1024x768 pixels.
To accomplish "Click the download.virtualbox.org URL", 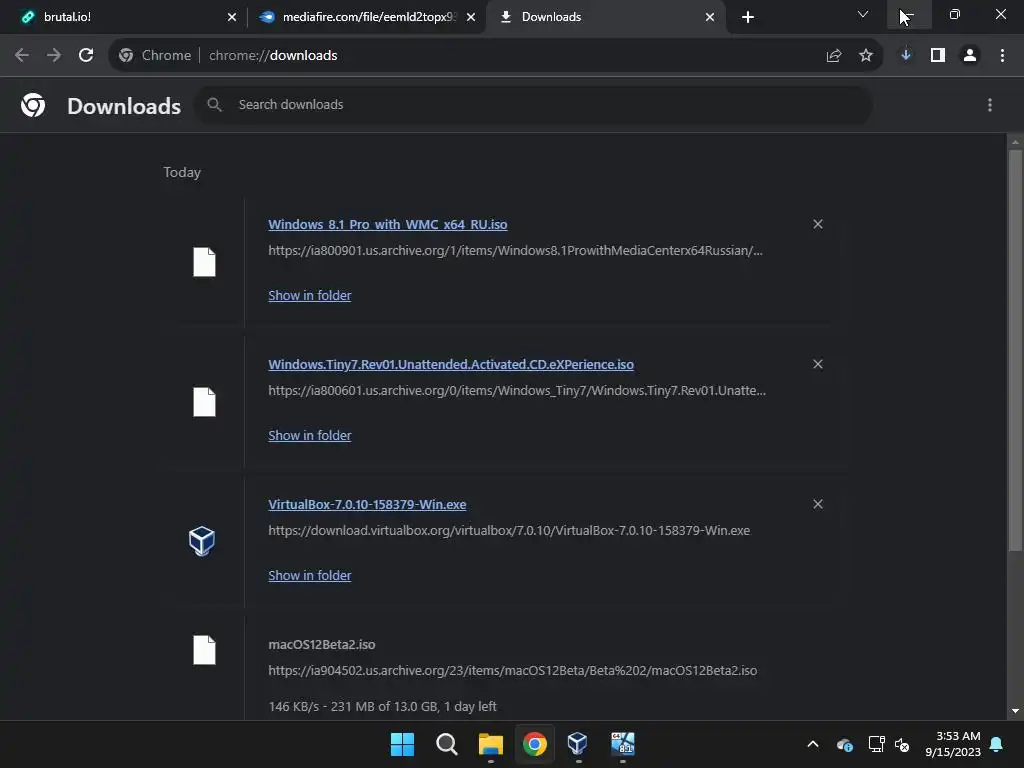I will tap(509, 531).
